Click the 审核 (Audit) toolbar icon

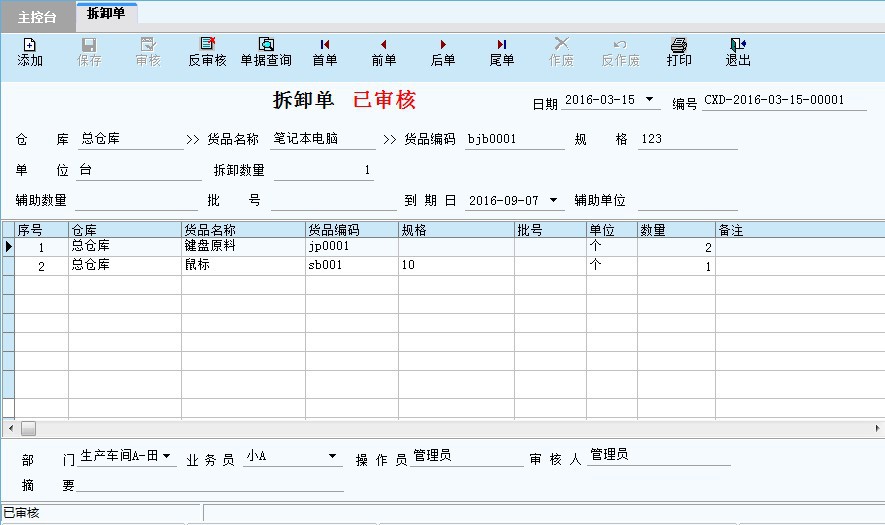click(148, 52)
